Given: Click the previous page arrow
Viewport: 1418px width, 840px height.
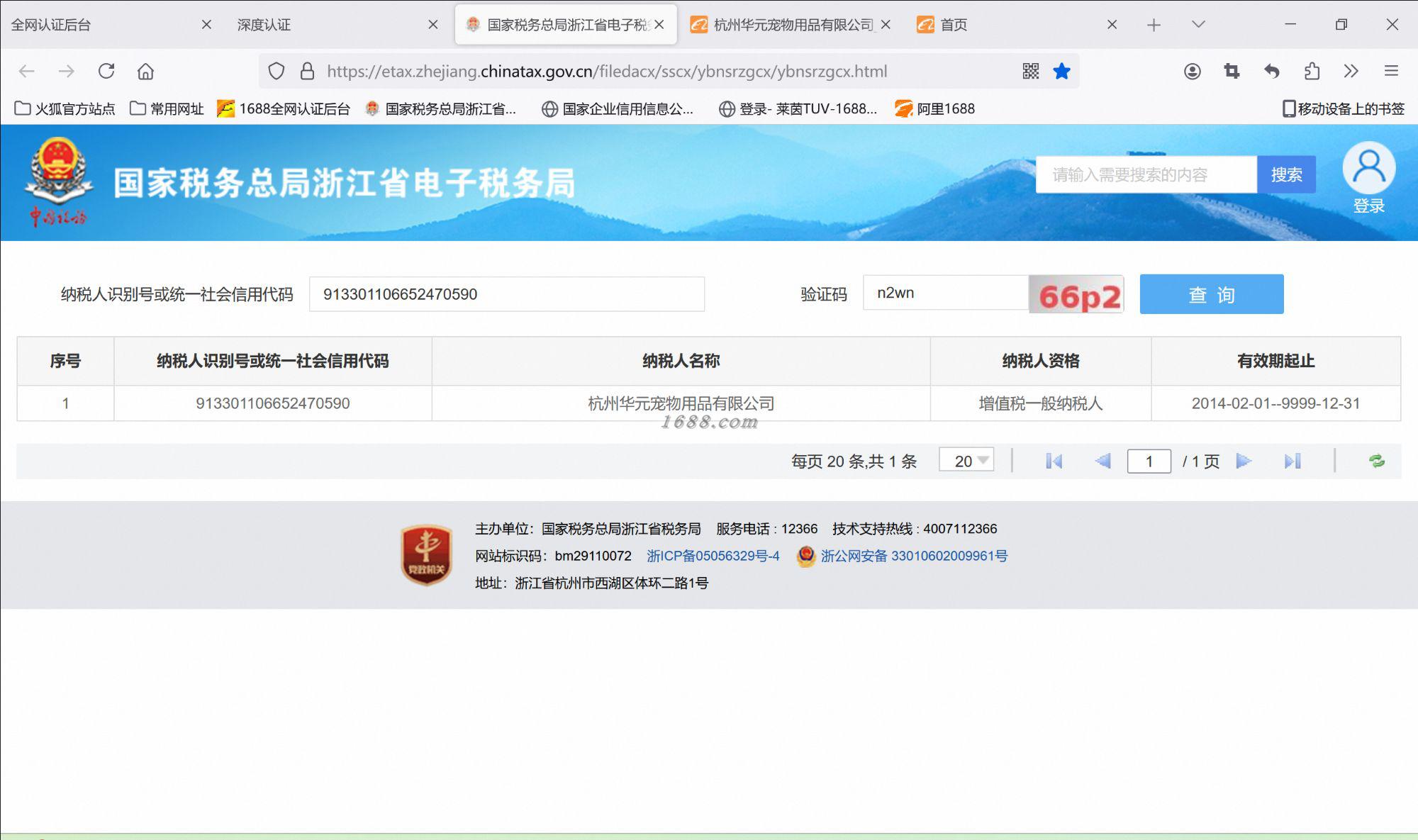Looking at the screenshot, I should [x=1102, y=461].
